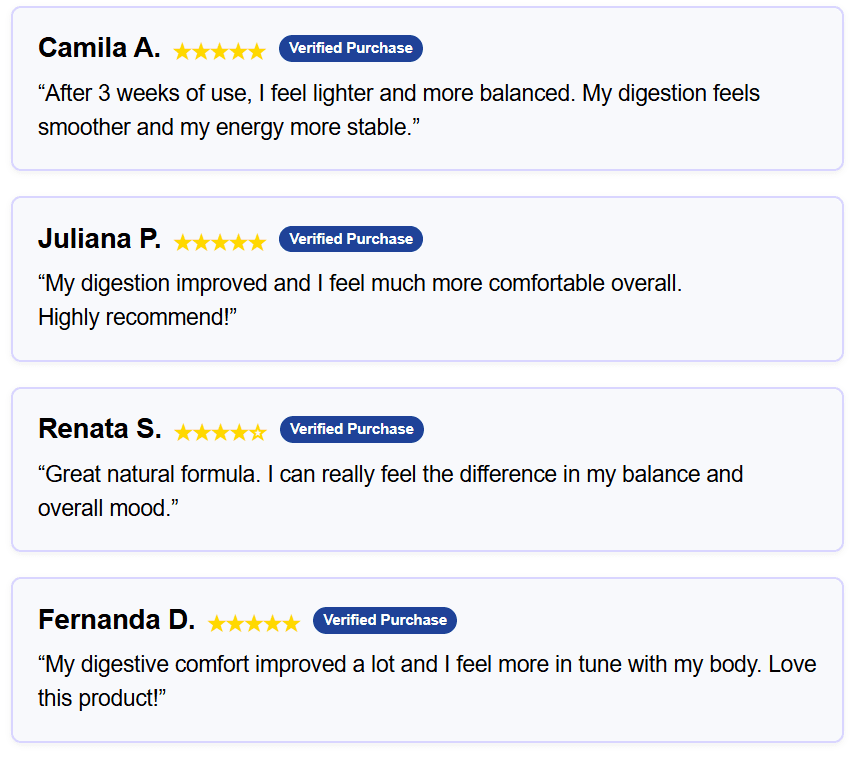The image size is (856, 758).
Task: Click Verified Purchase badge on Juliana's review
Action: tap(351, 239)
